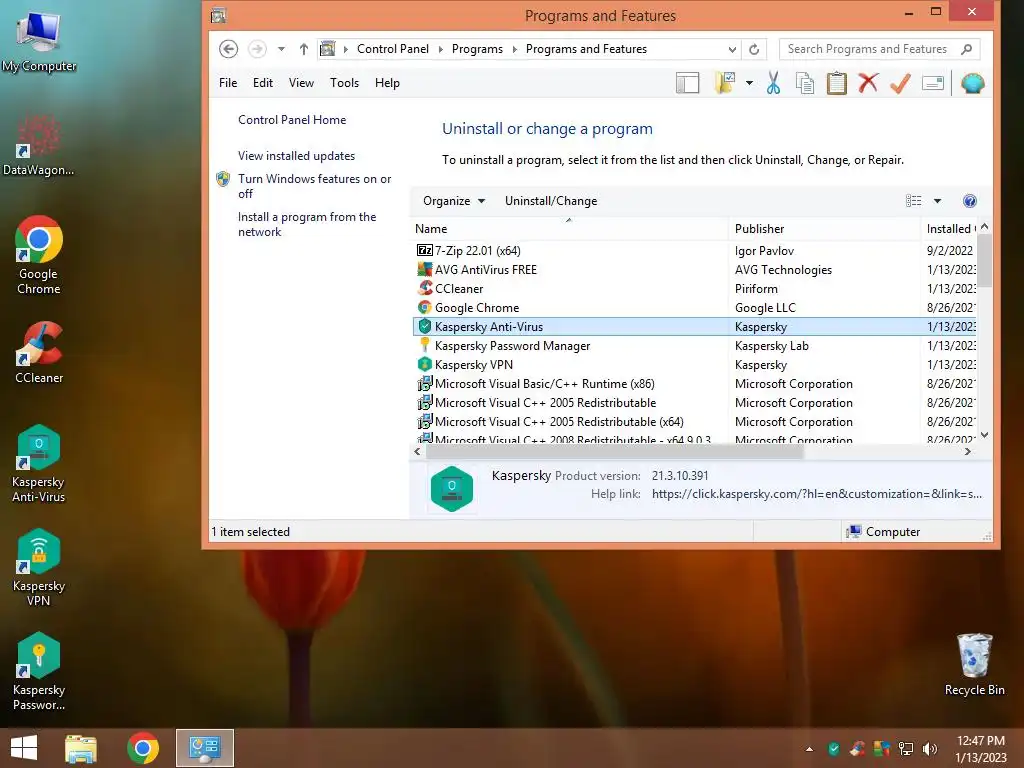This screenshot has height=768, width=1024.
Task: Expand address bar history dropdown
Action: click(732, 49)
